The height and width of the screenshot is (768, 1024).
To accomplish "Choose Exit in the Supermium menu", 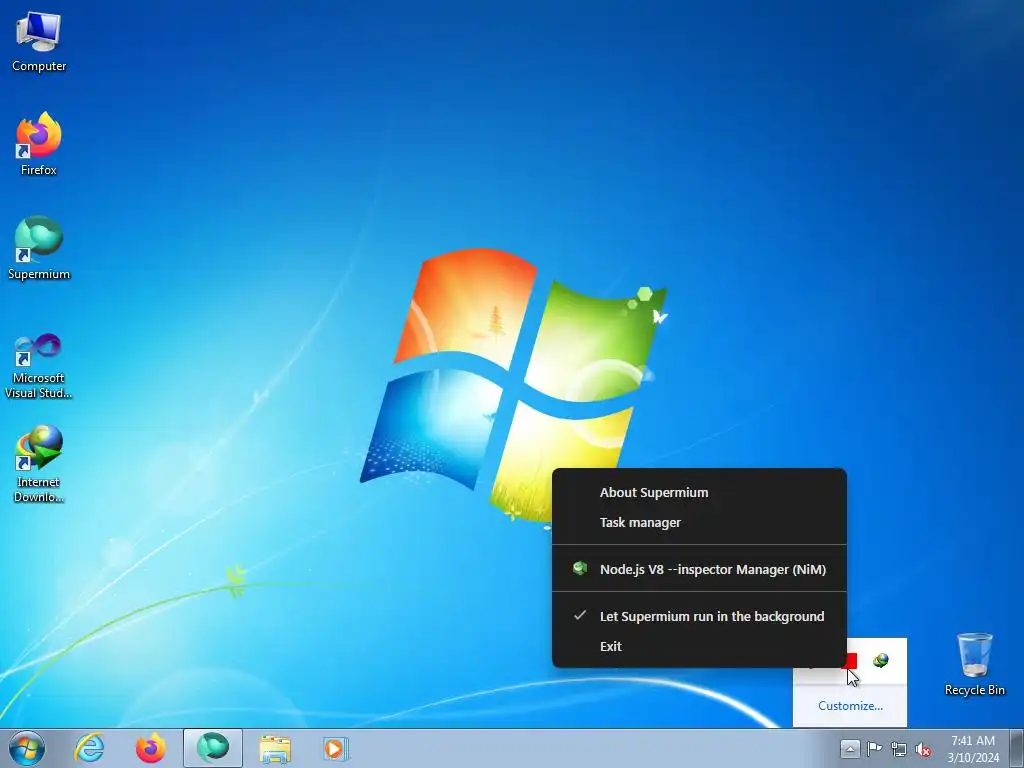I will [x=699, y=647].
